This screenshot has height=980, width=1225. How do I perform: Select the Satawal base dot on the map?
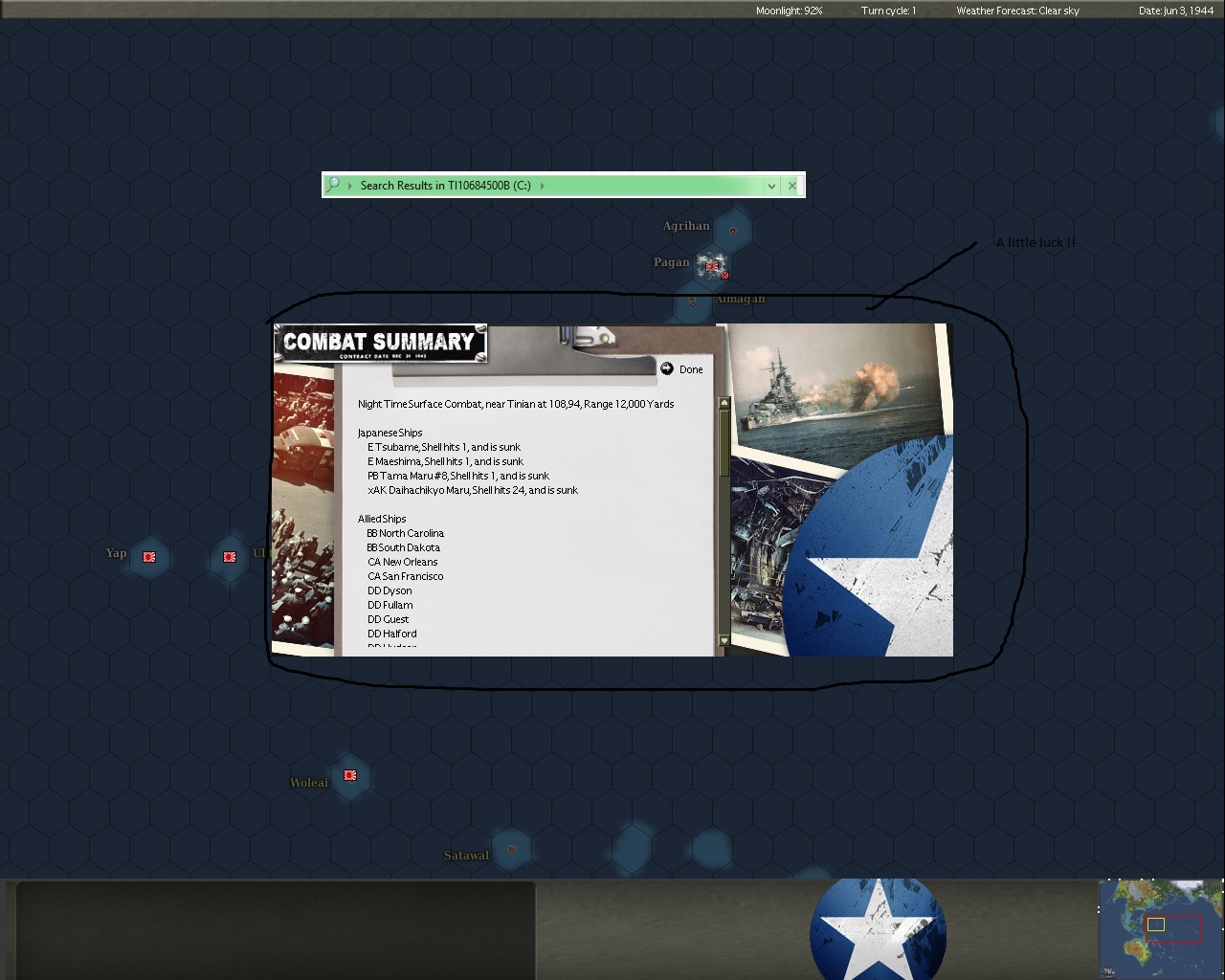(x=511, y=849)
